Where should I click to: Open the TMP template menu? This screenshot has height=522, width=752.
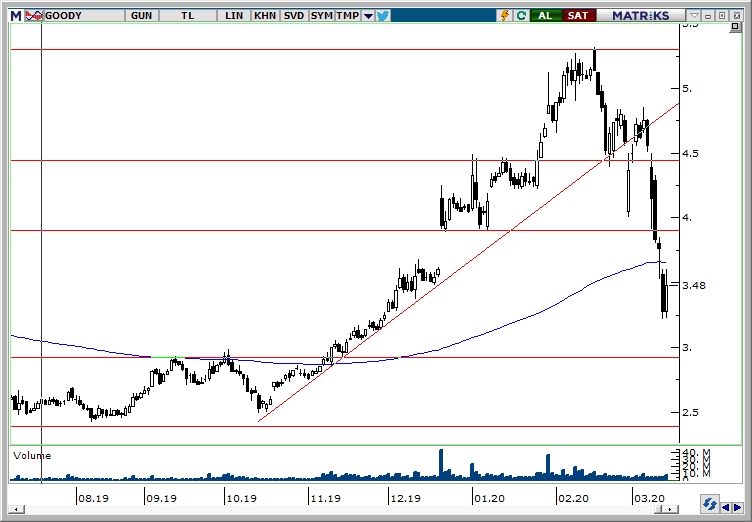[348, 15]
